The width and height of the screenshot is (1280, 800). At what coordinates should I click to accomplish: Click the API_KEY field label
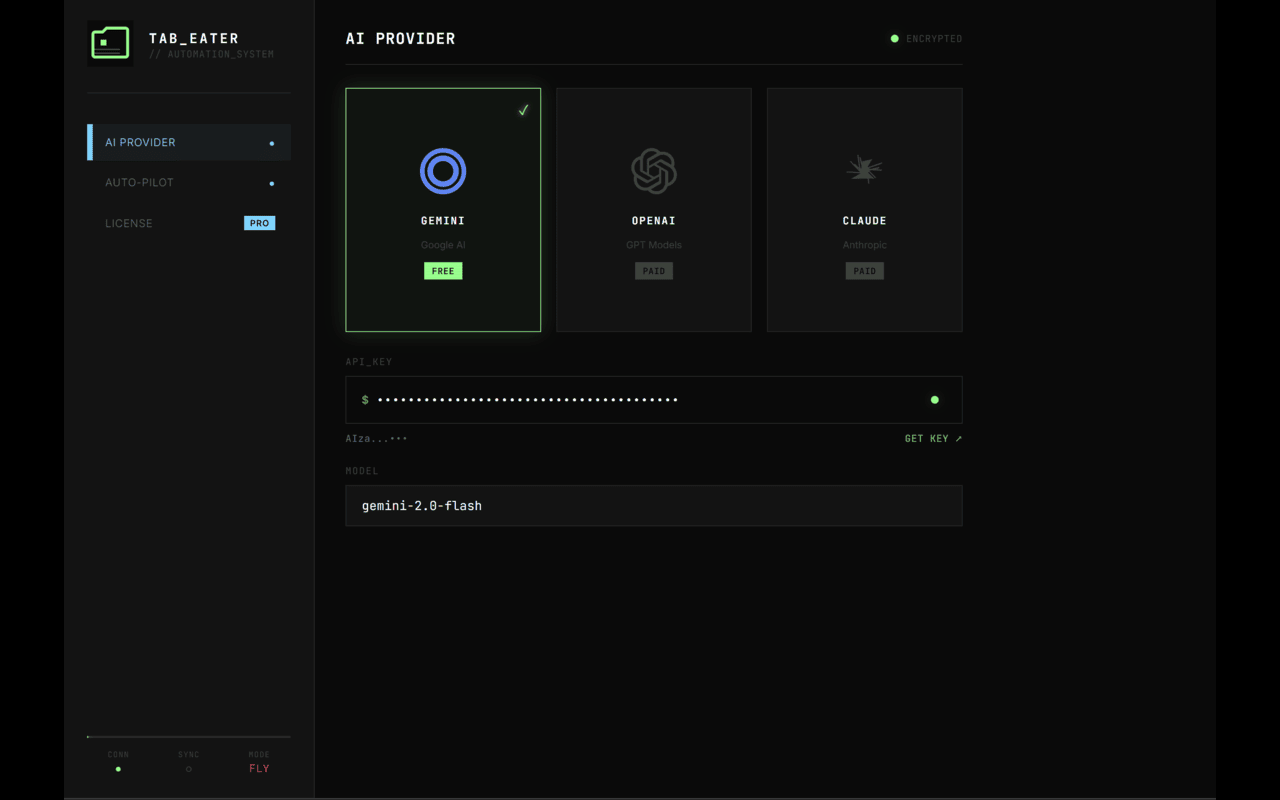click(x=369, y=362)
